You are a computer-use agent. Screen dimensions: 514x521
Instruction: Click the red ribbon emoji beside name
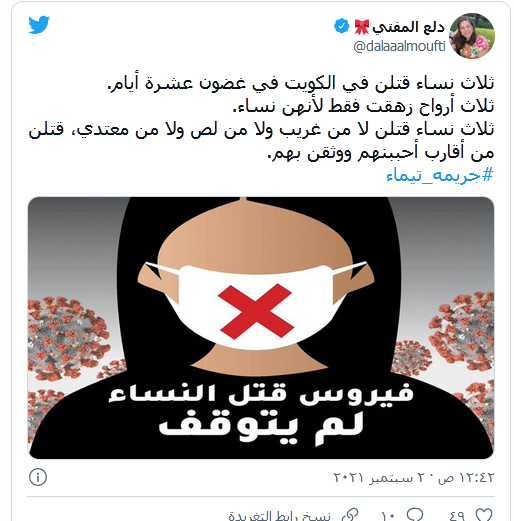tap(362, 27)
